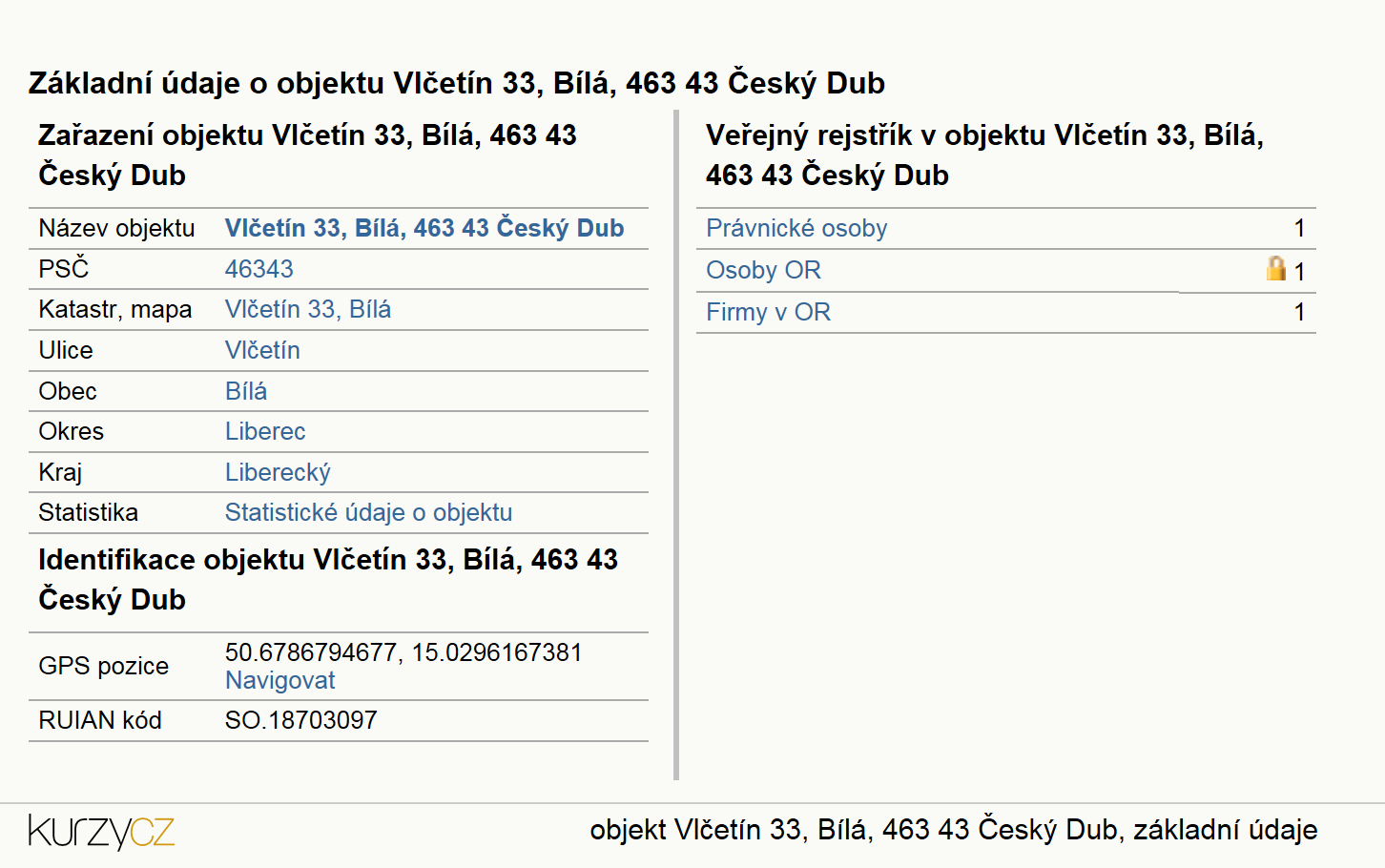Image resolution: width=1385 pixels, height=868 pixels.
Task: Click the RUIAN code SO.18703097
Action: [x=301, y=720]
